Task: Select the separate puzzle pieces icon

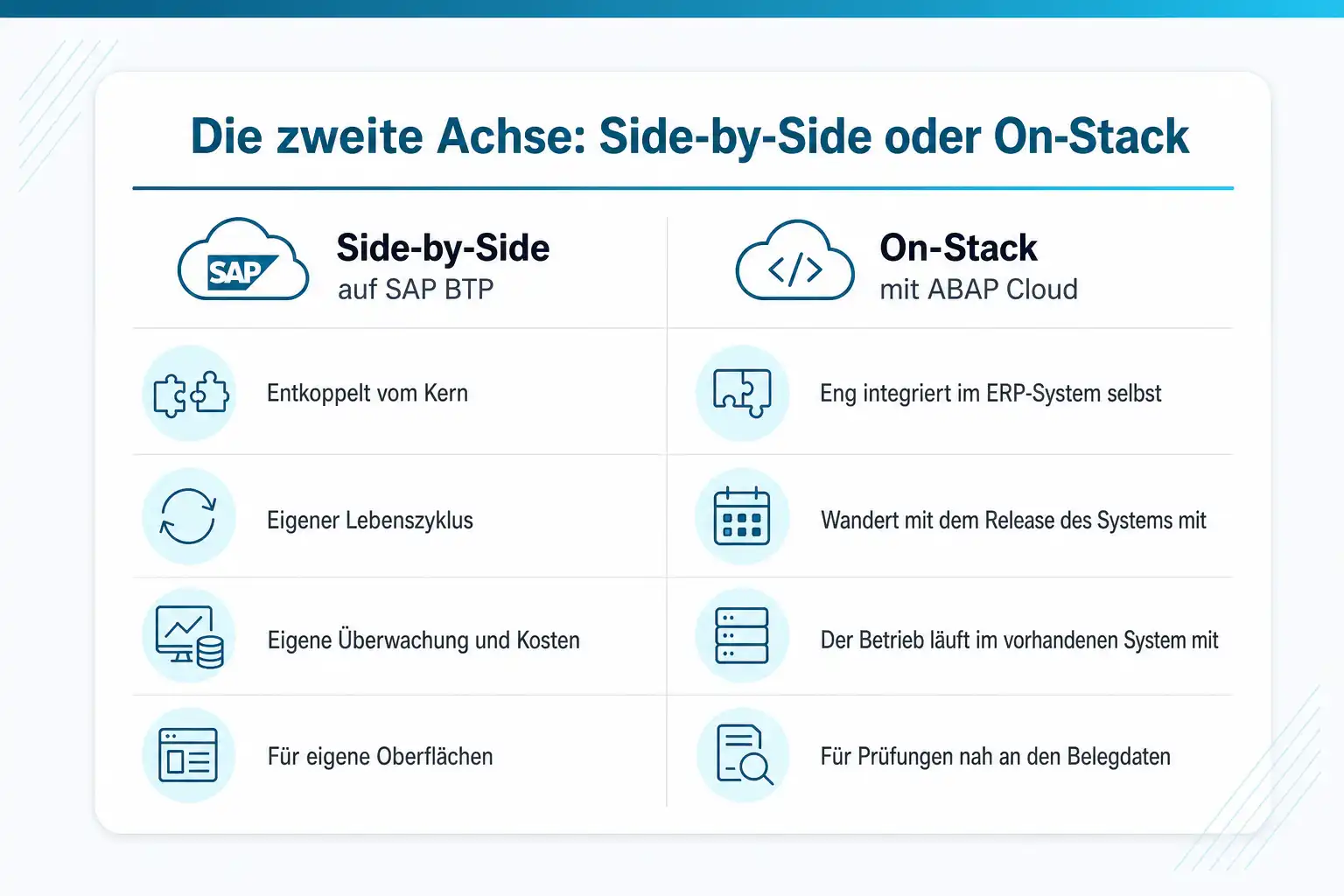Action: (191, 394)
